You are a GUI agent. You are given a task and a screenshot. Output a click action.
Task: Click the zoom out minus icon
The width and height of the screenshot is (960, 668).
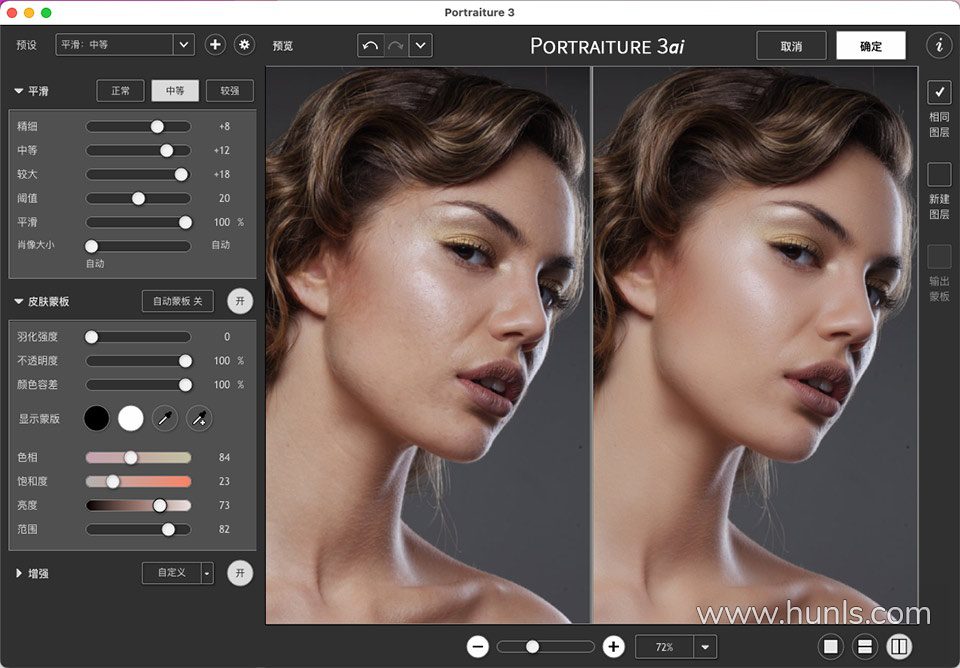pos(478,647)
